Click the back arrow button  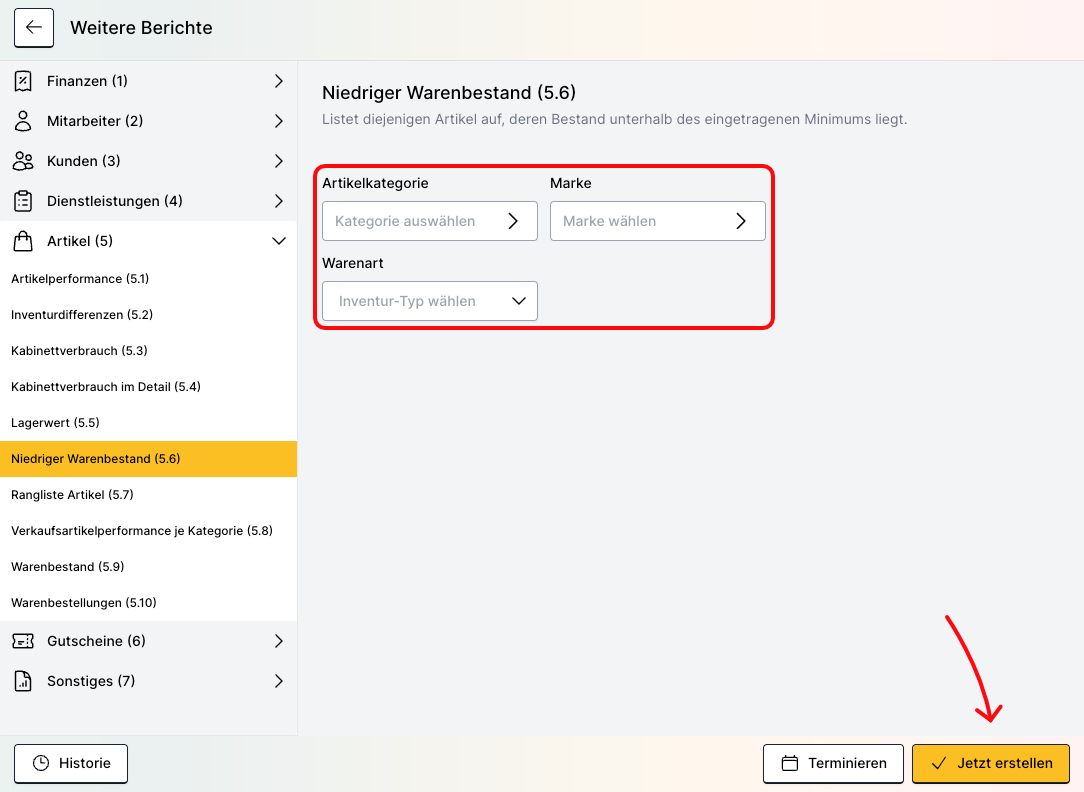tap(34, 28)
